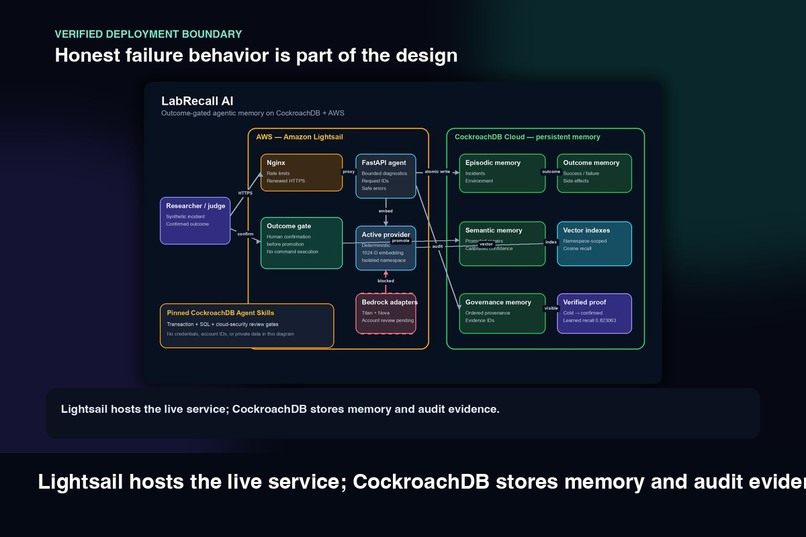Image resolution: width=806 pixels, height=537 pixels.
Task: Click 'Success / failure' in Outcome memory
Action: tap(581, 173)
